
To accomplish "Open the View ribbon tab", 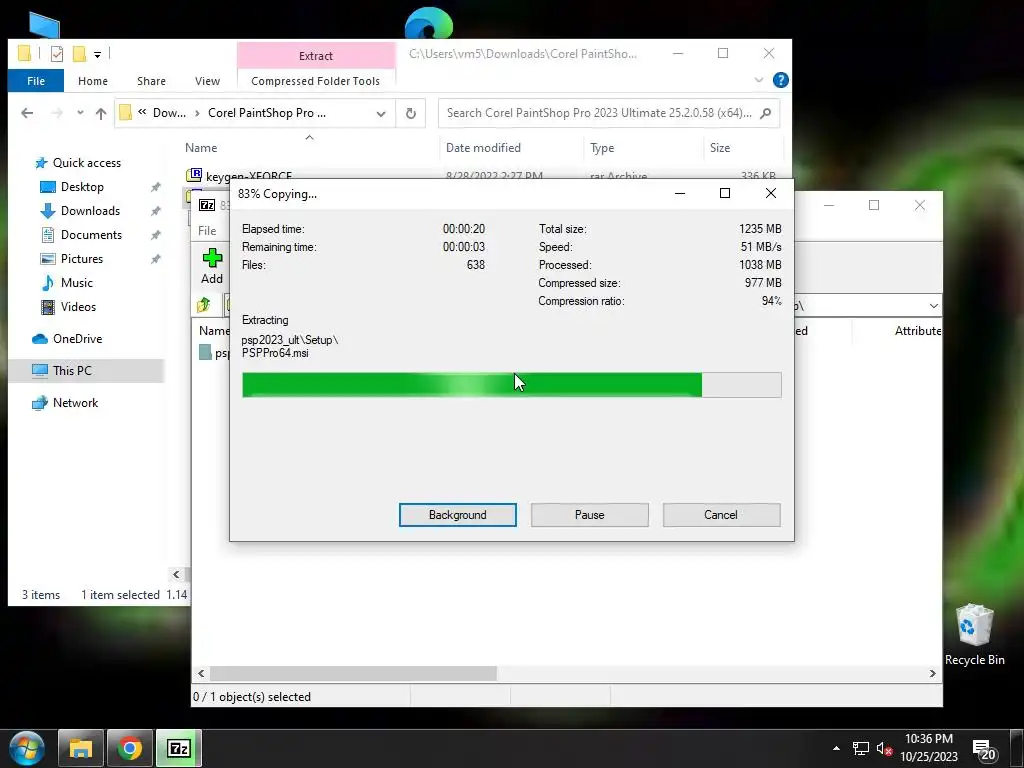I will 207,81.
